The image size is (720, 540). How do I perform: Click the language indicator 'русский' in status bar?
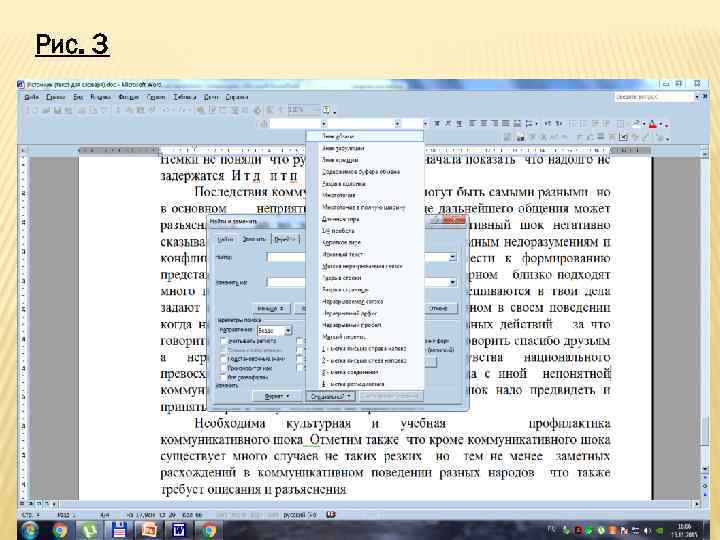pos(299,515)
